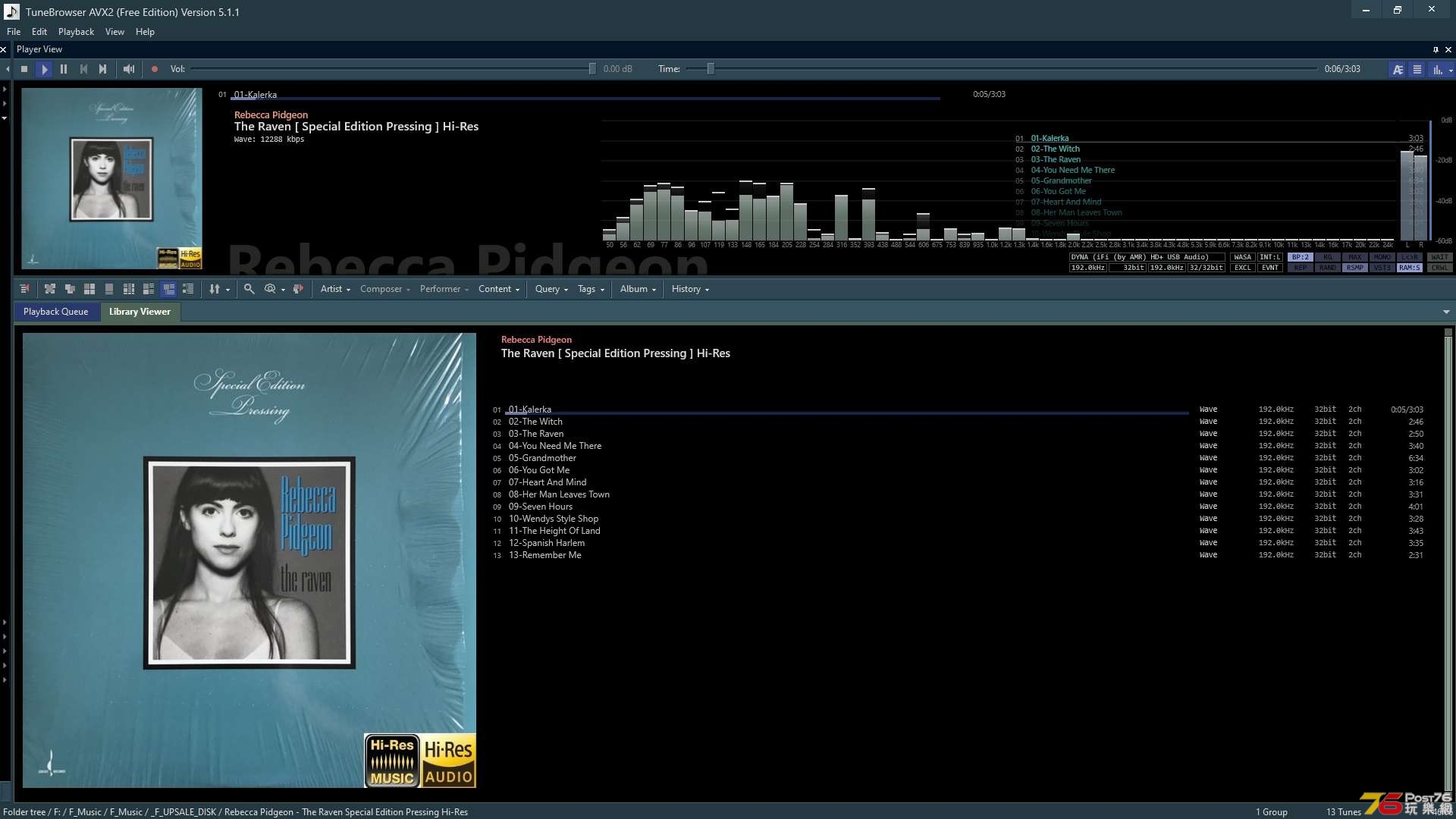Toggle the MAX indicator
Viewport: 1456px width, 819px height.
pos(1355,257)
